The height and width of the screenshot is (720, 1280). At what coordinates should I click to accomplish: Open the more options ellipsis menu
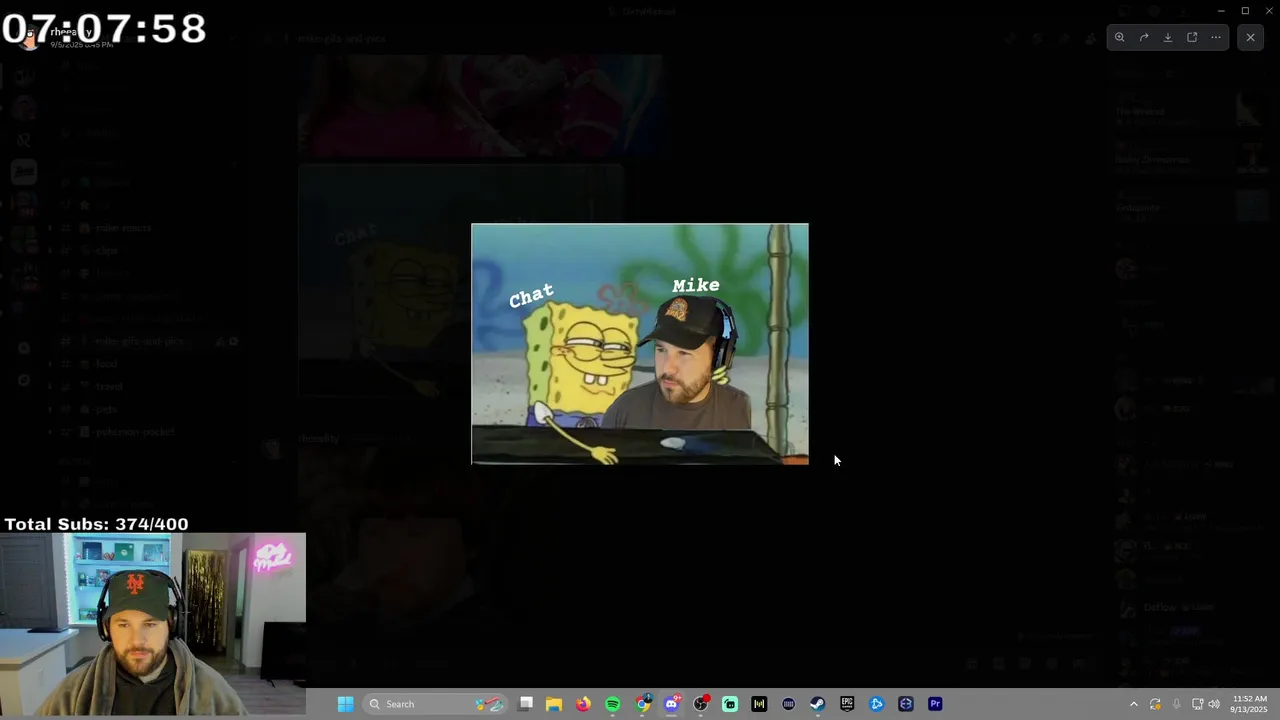[x=1216, y=37]
